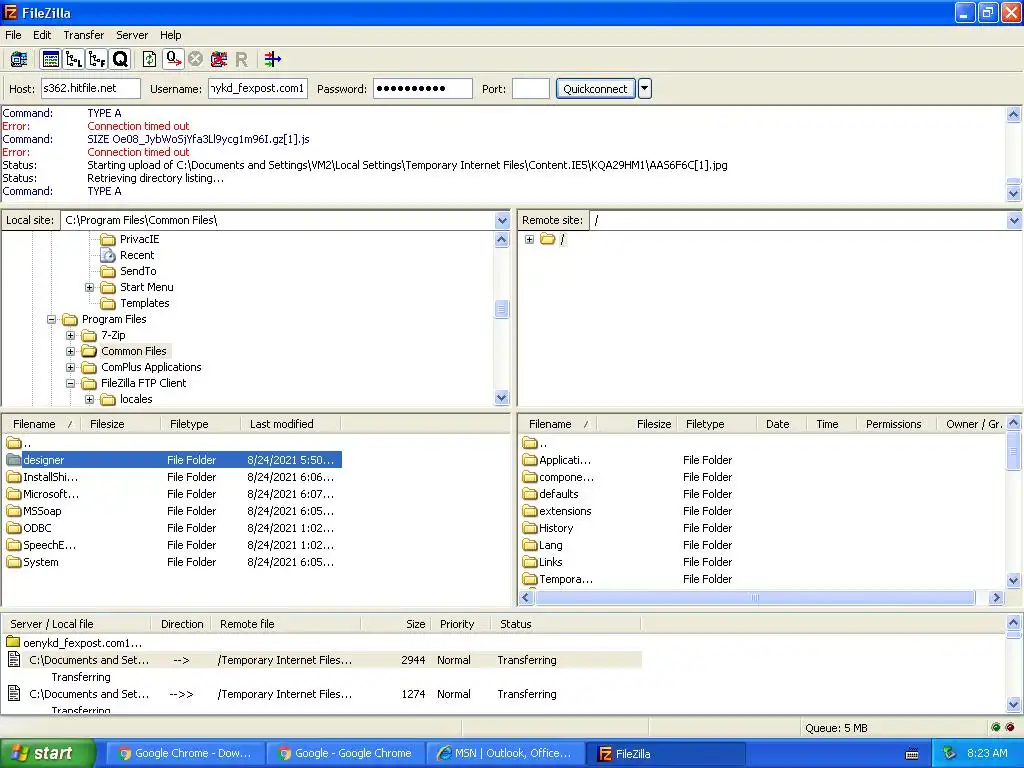Toggle transfer queue display (Q) button

(120, 59)
